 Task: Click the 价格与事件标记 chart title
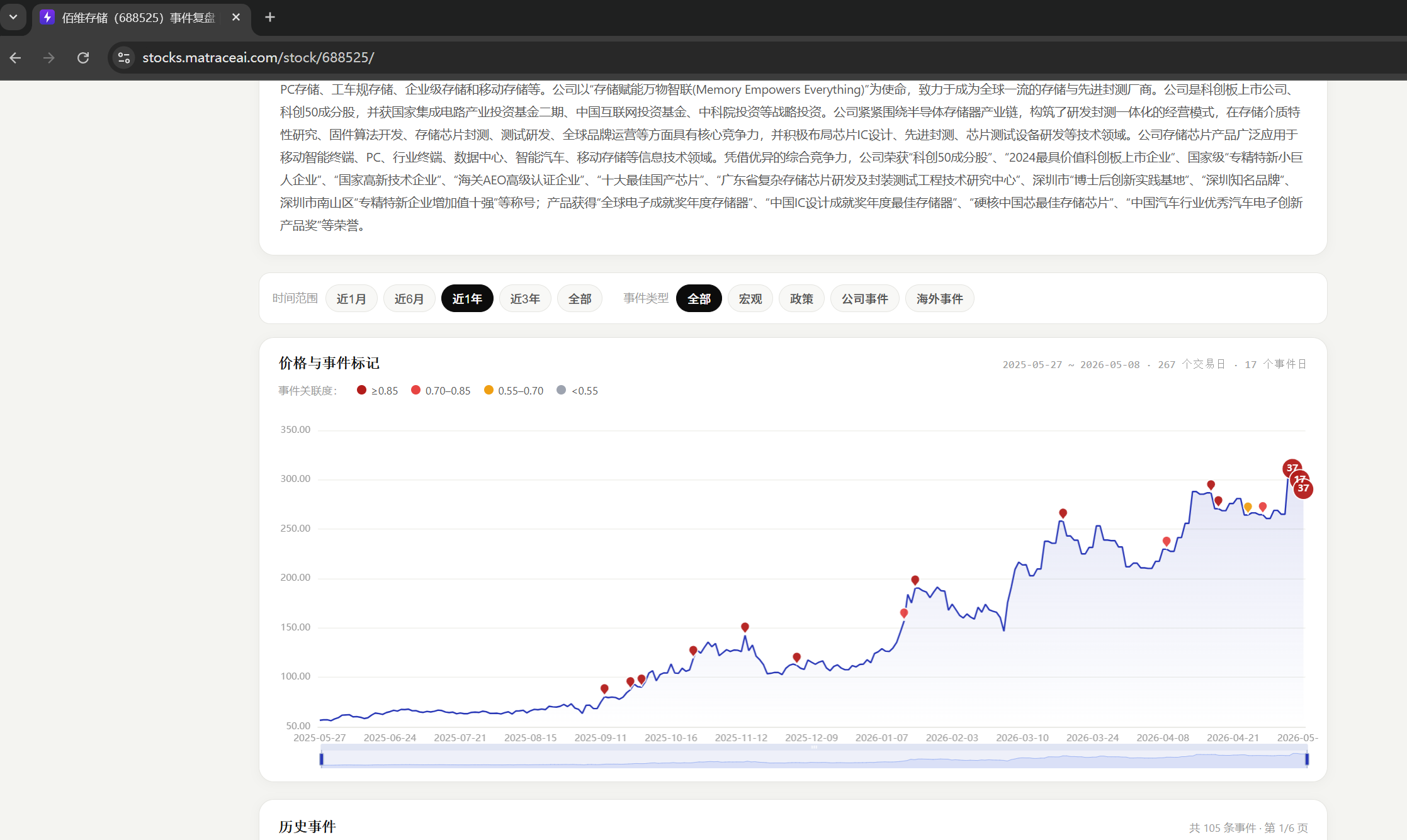click(329, 363)
